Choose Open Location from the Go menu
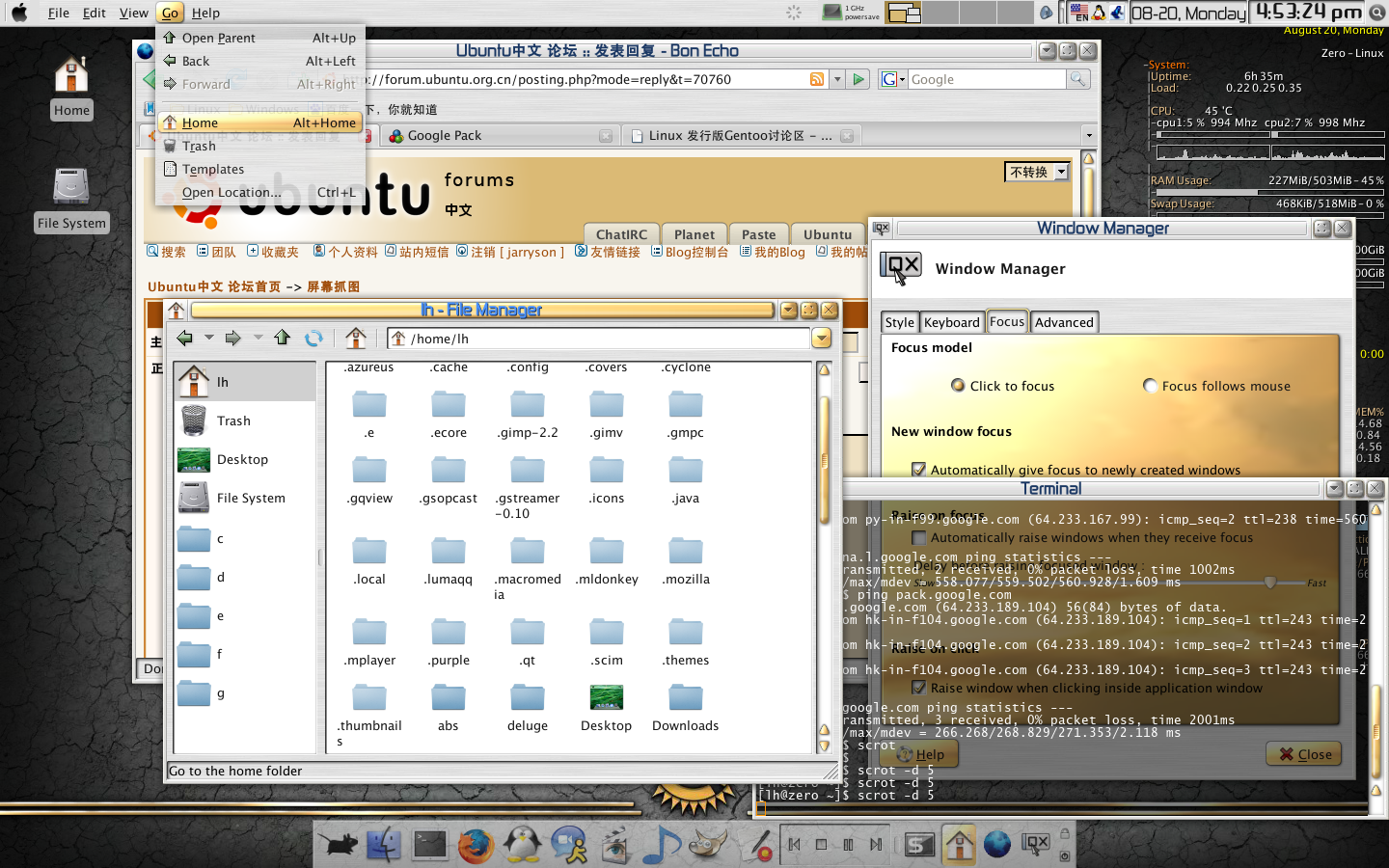The height and width of the screenshot is (868, 1389). [x=260, y=192]
